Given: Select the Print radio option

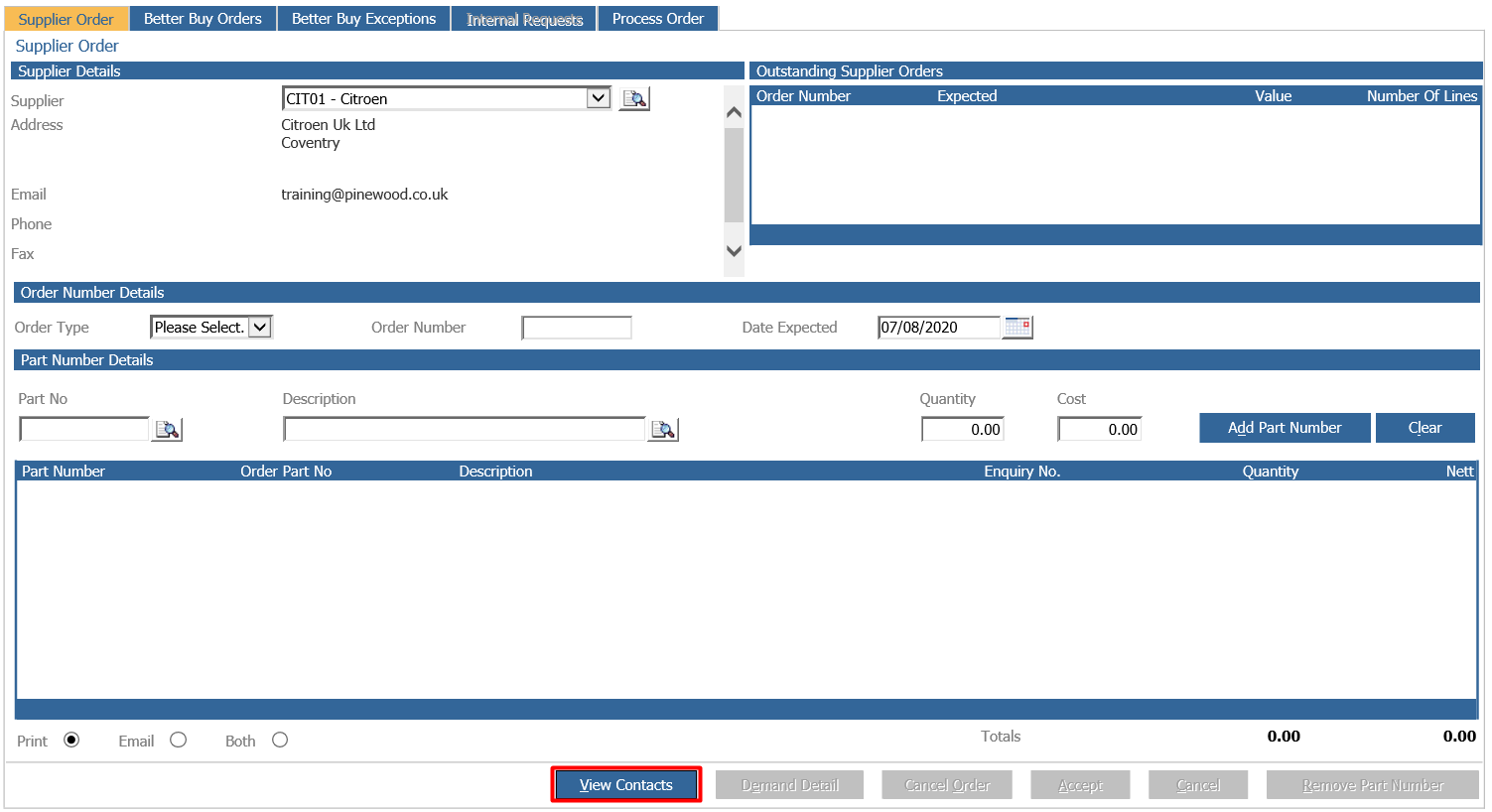Looking at the screenshot, I should point(71,740).
